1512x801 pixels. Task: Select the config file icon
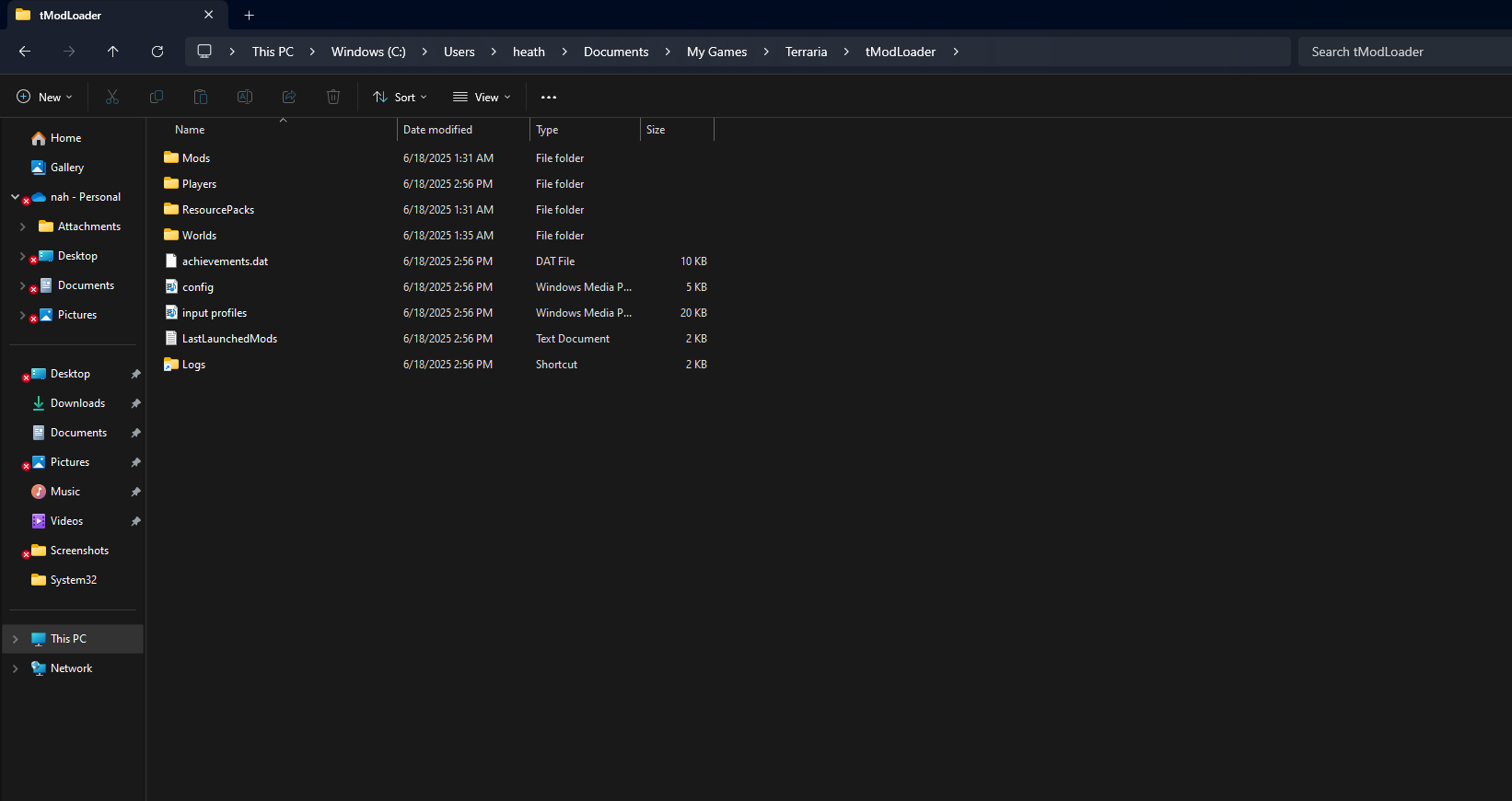[x=171, y=286]
